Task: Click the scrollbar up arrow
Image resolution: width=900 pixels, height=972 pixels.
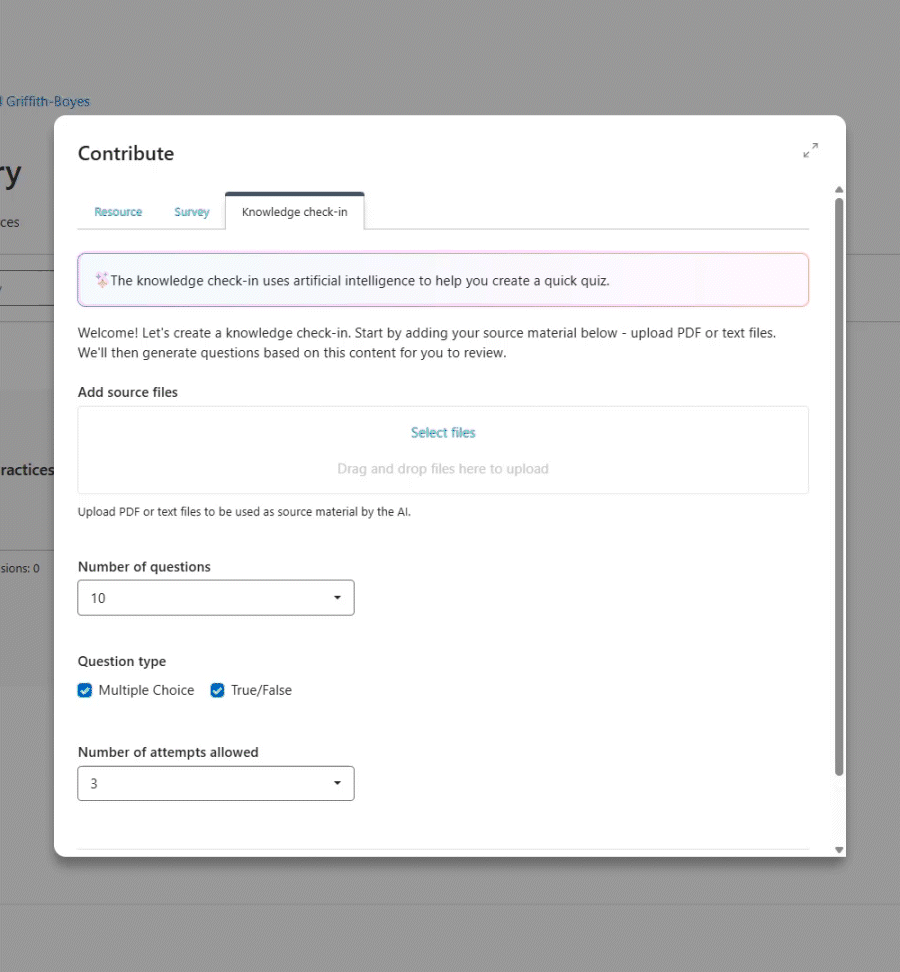Action: point(838,189)
